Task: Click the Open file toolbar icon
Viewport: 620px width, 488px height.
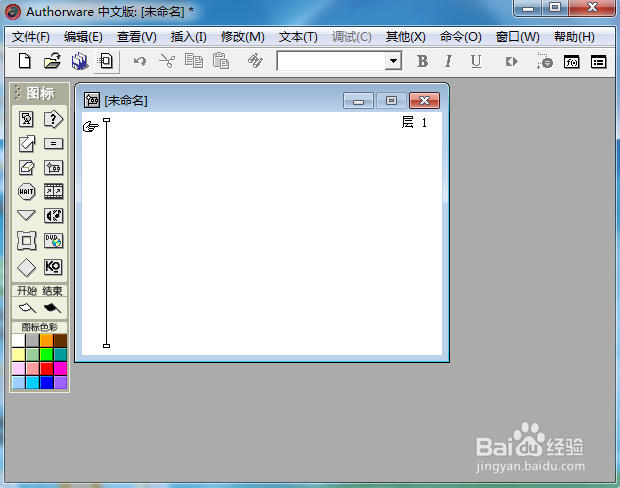Action: 52,61
